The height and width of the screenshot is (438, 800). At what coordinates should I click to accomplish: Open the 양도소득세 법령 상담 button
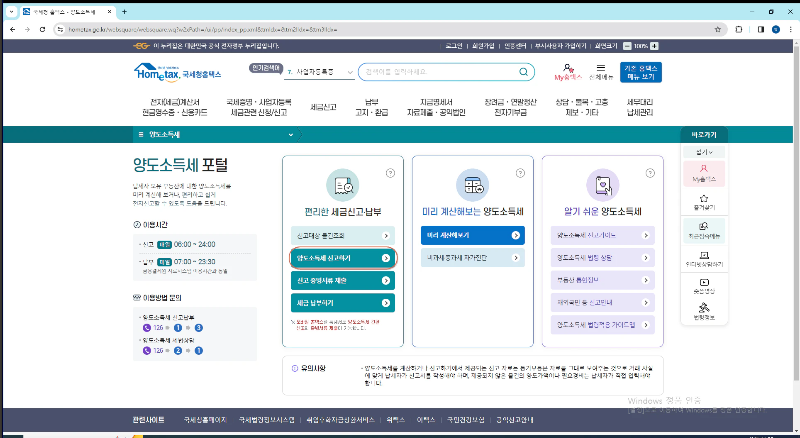click(x=603, y=258)
